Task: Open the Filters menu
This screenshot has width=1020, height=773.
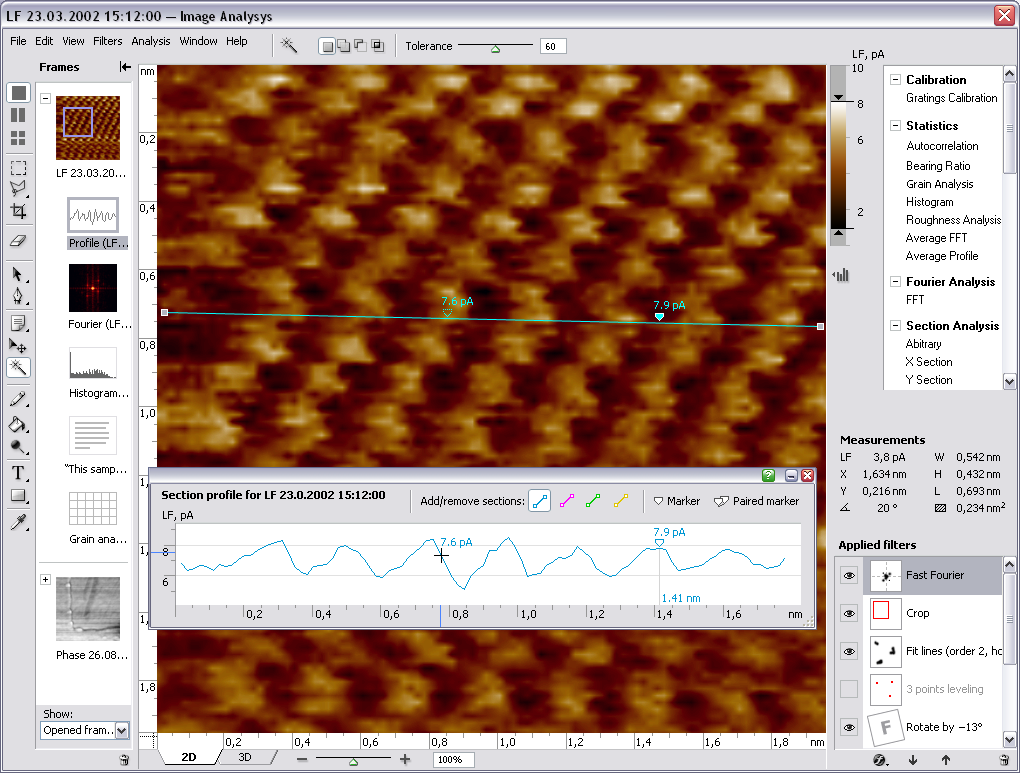Action: click(107, 41)
